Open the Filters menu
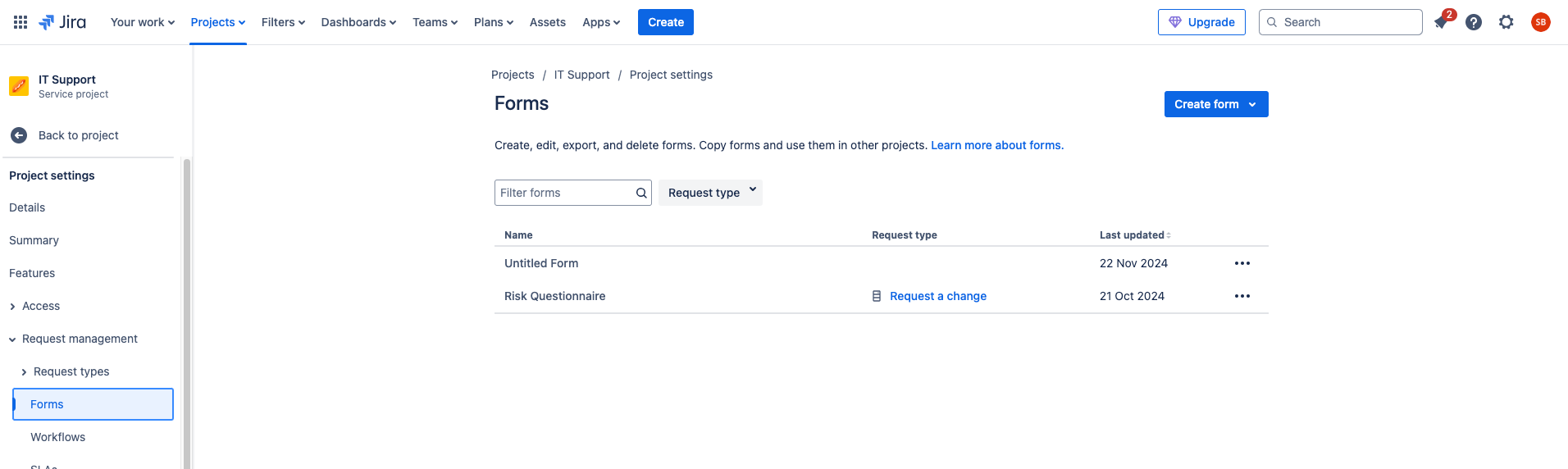Image resolution: width=1568 pixels, height=469 pixels. tap(283, 22)
